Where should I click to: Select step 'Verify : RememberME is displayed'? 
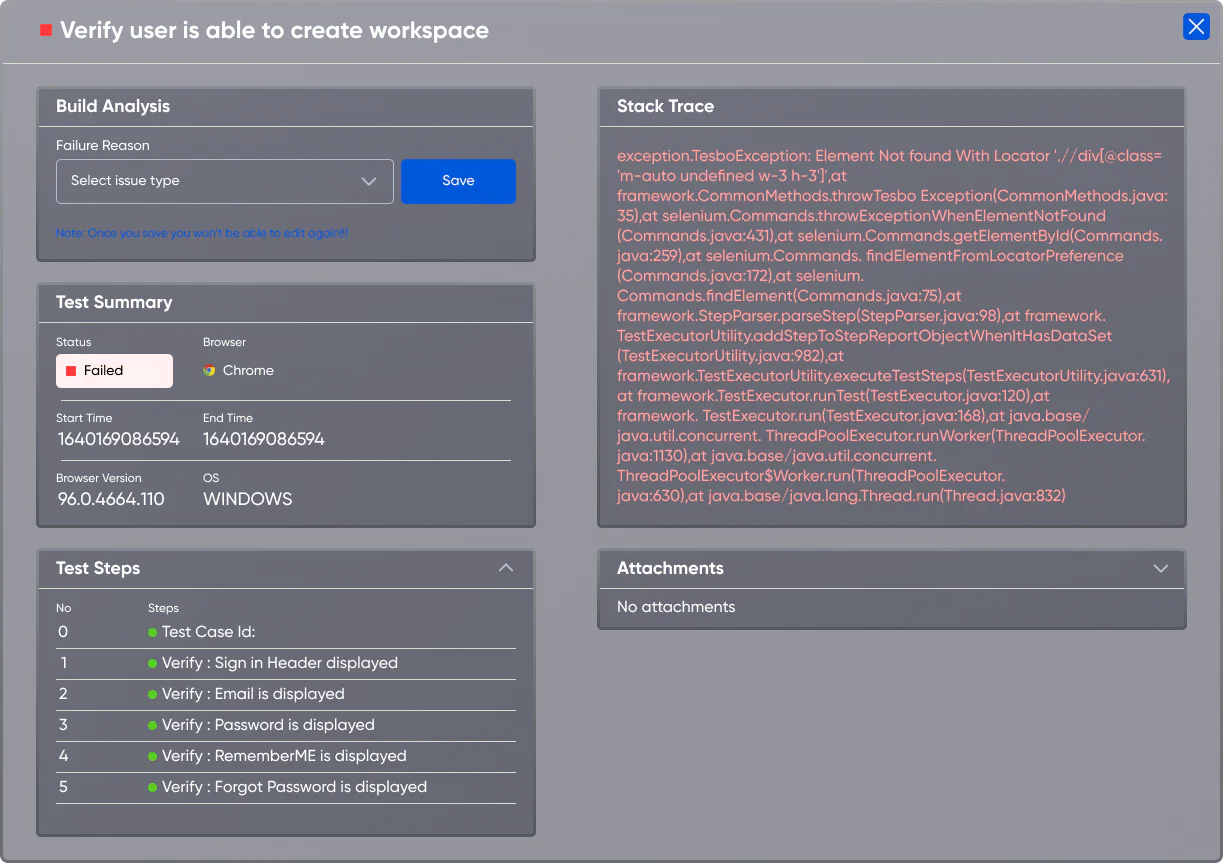[x=286, y=756]
